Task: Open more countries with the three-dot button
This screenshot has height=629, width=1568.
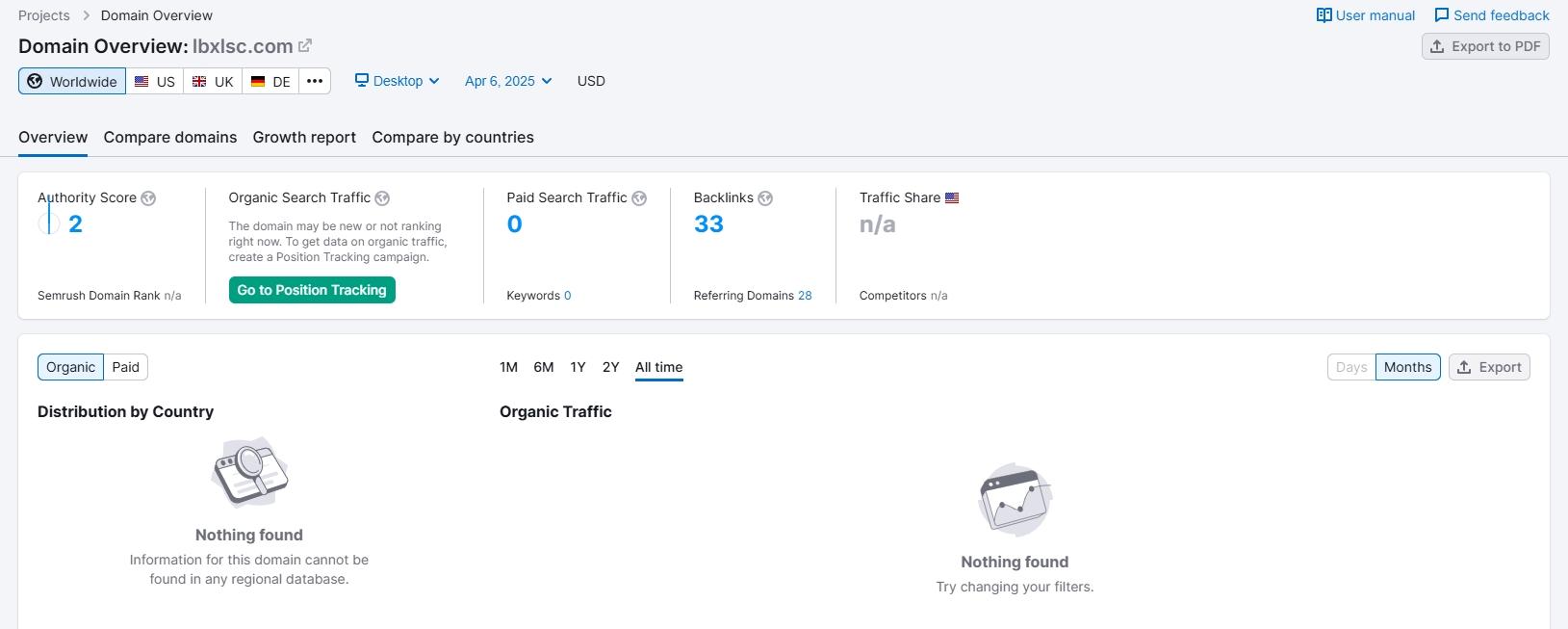Action: pos(315,81)
